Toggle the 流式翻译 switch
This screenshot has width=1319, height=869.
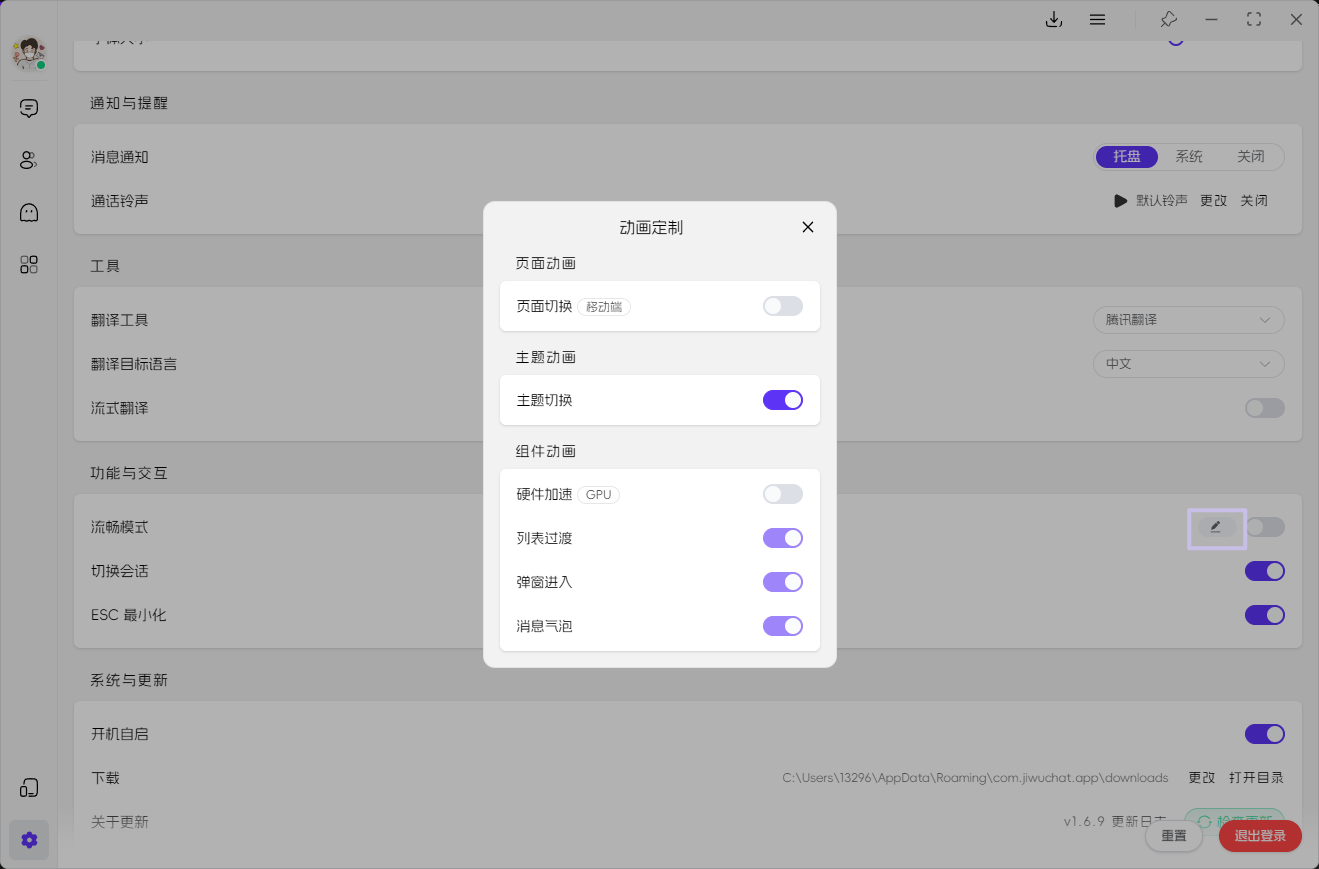tap(1265, 408)
